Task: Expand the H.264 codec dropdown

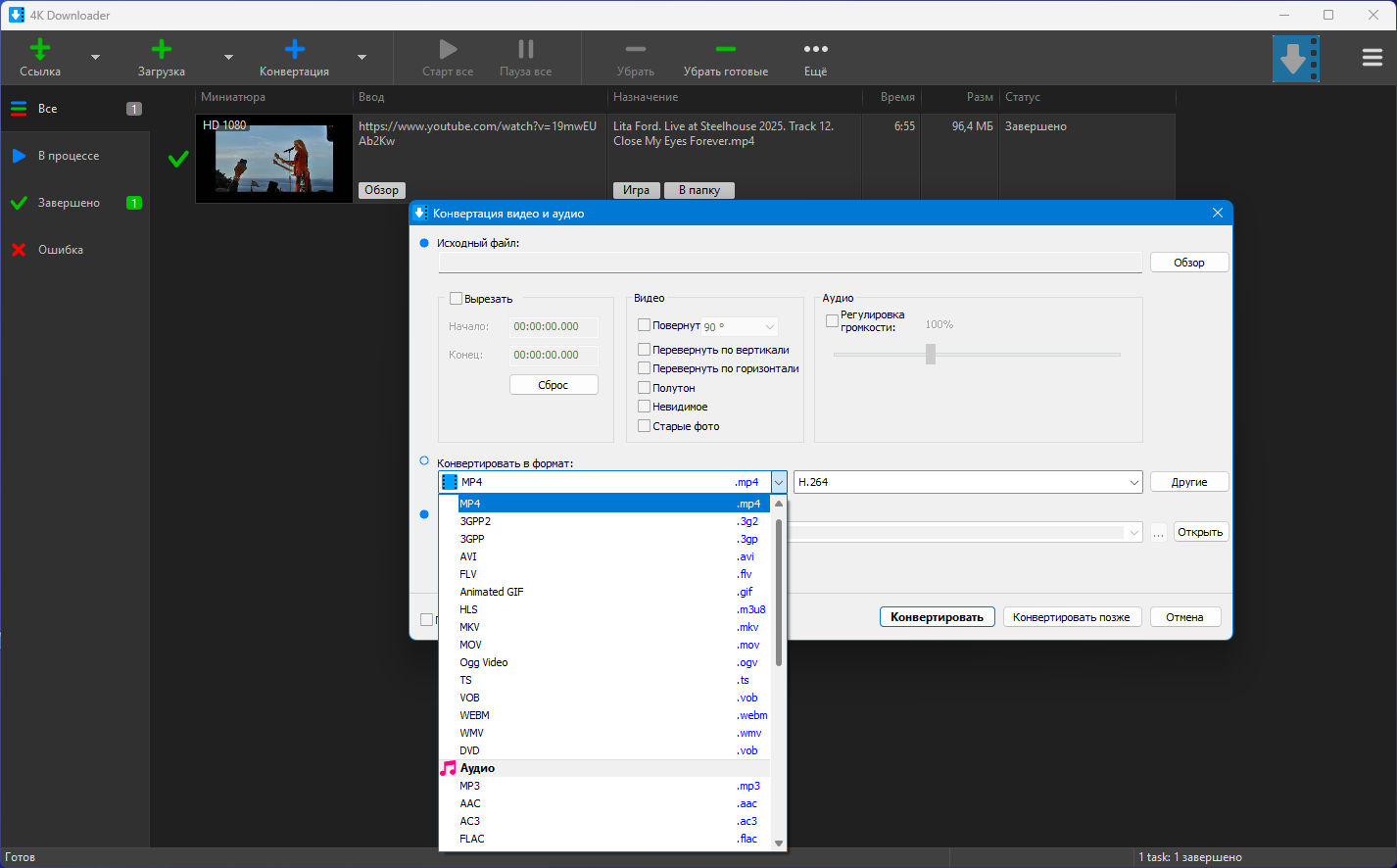Action: click(x=1133, y=482)
